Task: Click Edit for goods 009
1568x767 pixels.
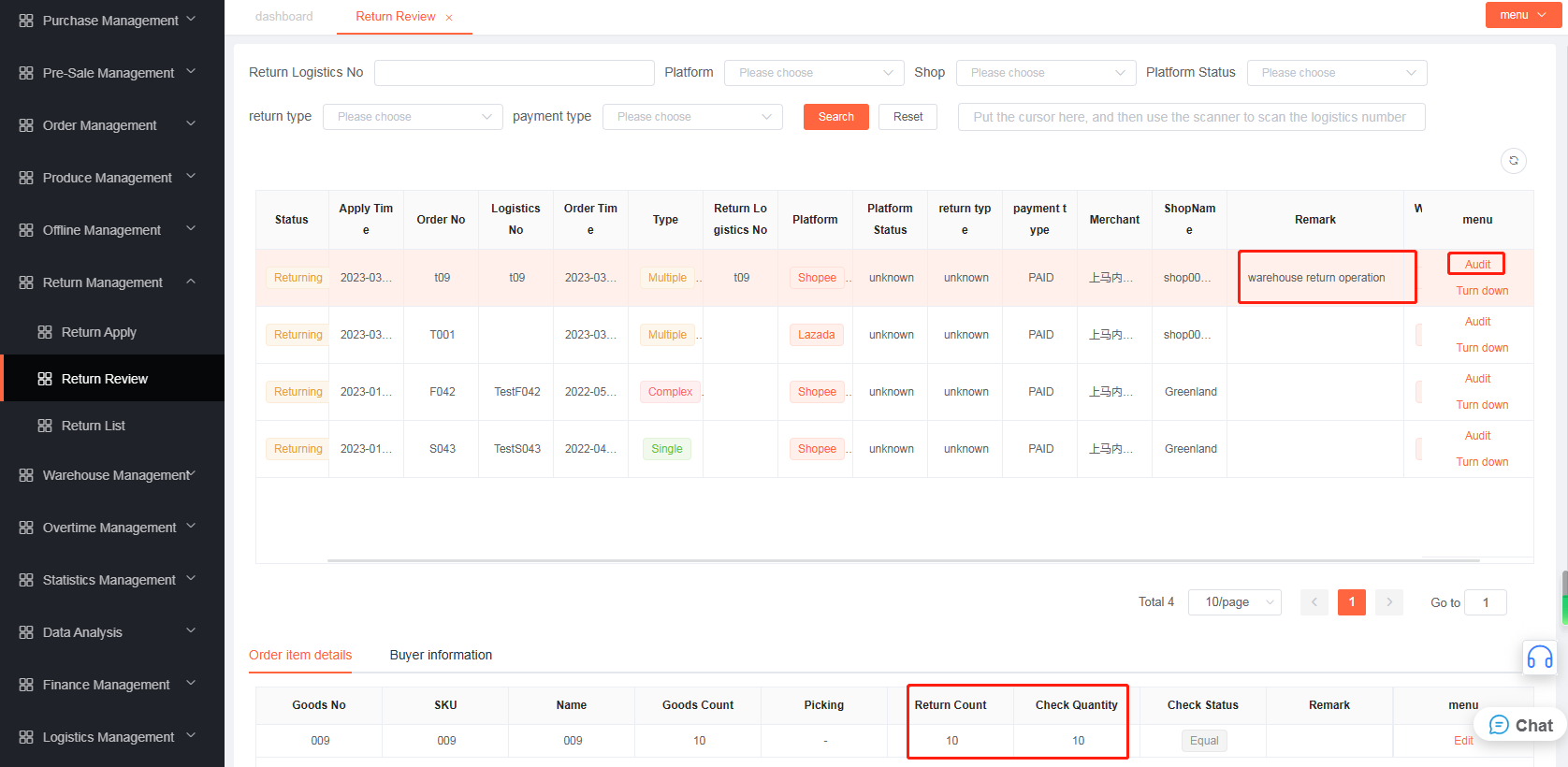Action: [1463, 741]
